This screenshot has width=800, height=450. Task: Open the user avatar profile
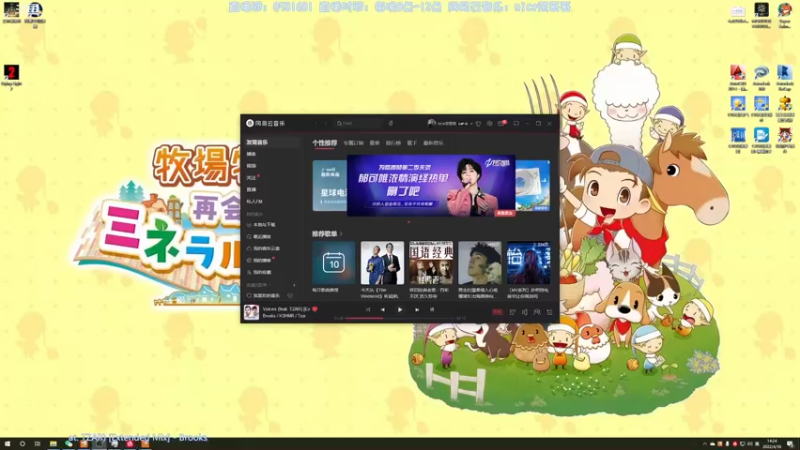431,123
